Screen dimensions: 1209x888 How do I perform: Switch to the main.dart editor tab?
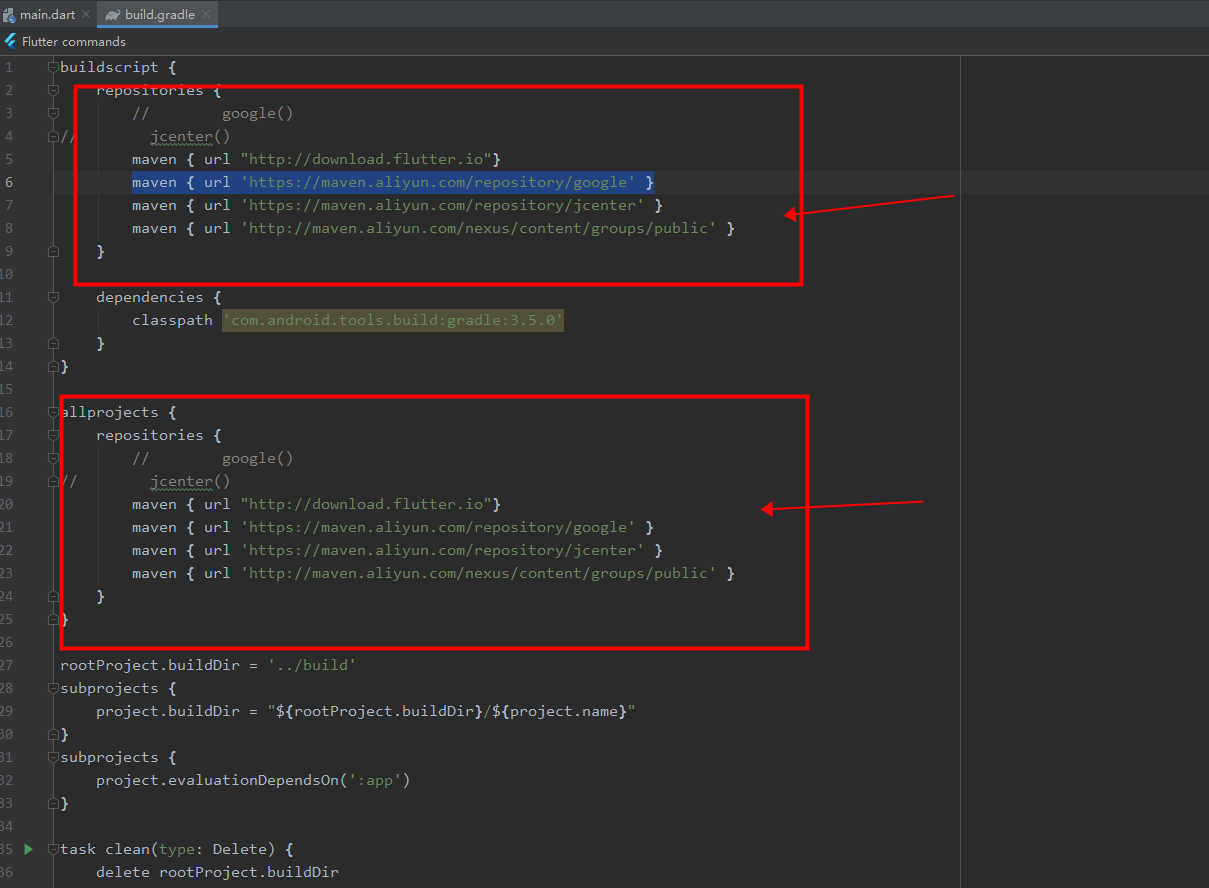tap(47, 15)
